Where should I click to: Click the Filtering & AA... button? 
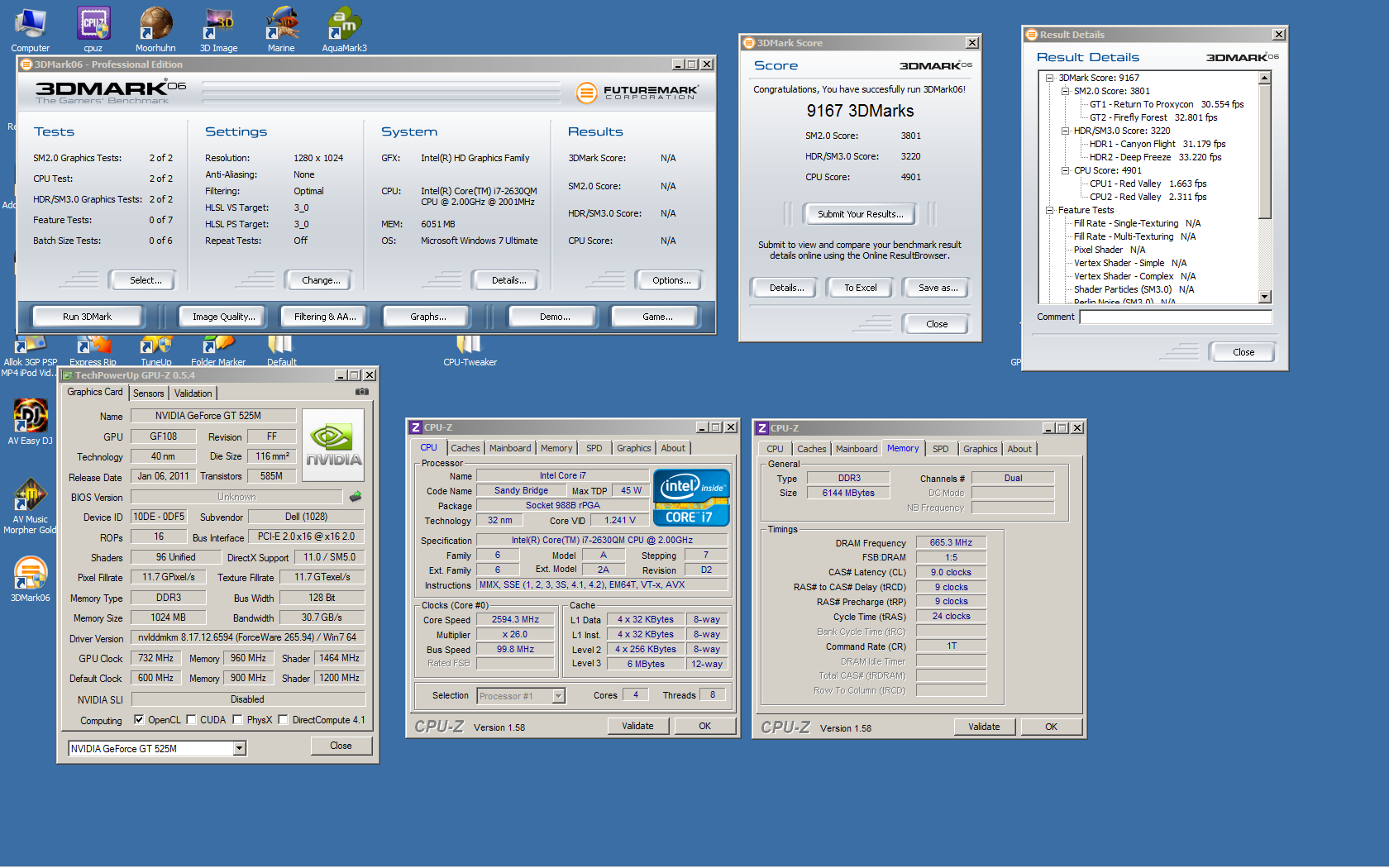point(325,317)
